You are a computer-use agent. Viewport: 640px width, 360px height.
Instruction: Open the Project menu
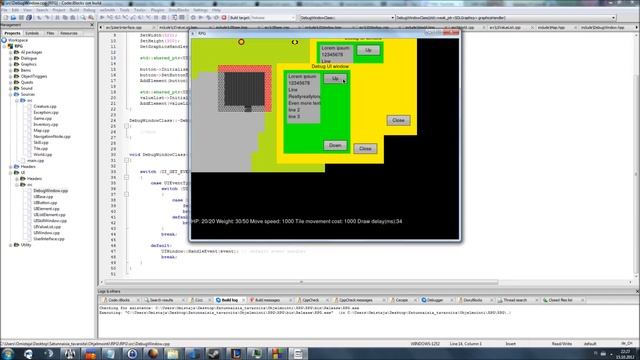click(x=59, y=10)
